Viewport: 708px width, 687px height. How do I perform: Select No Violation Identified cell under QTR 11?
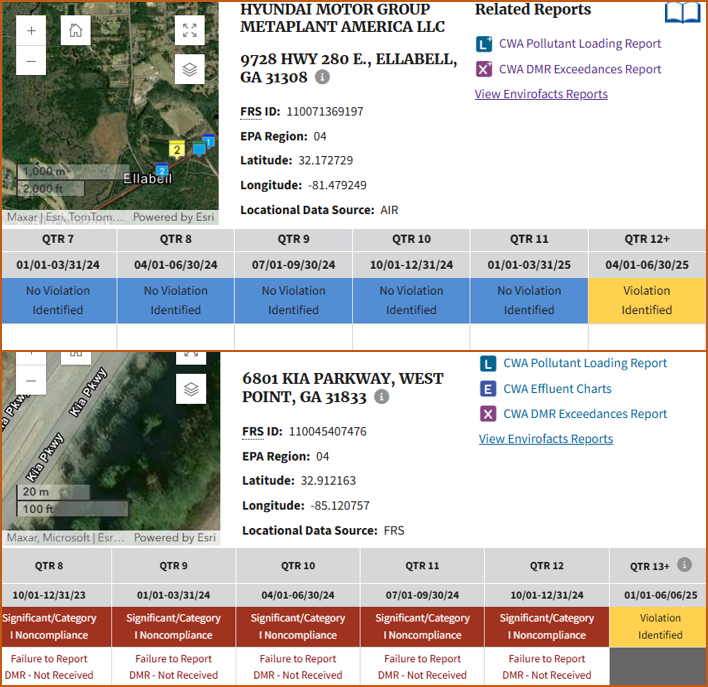(x=529, y=300)
